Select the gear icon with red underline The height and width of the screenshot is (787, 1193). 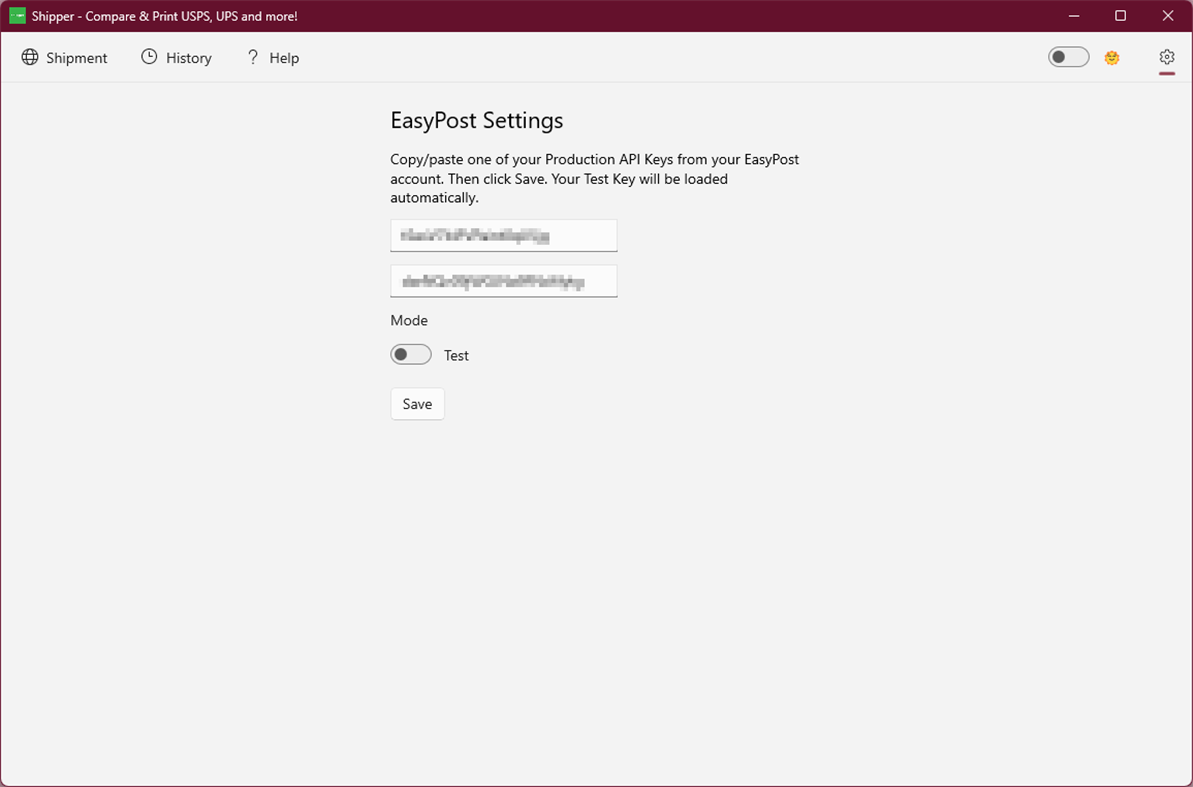tap(1166, 57)
